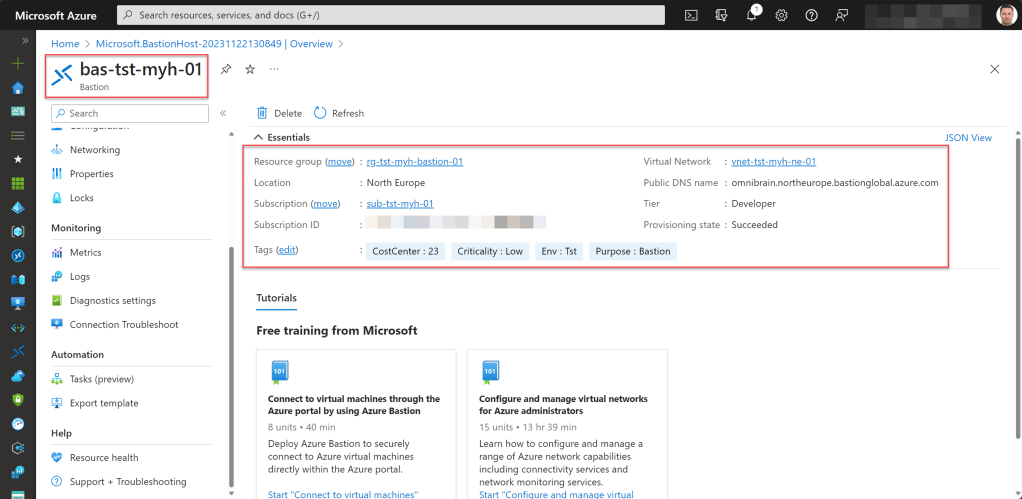The width and height of the screenshot is (1022, 499).
Task: Select Diagnostics settings menu item
Action: 112,301
